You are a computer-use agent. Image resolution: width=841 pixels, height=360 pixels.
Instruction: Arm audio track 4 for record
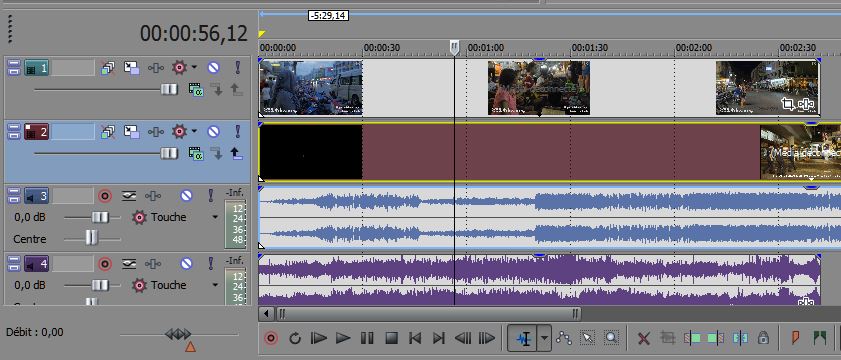pyautogui.click(x=105, y=263)
